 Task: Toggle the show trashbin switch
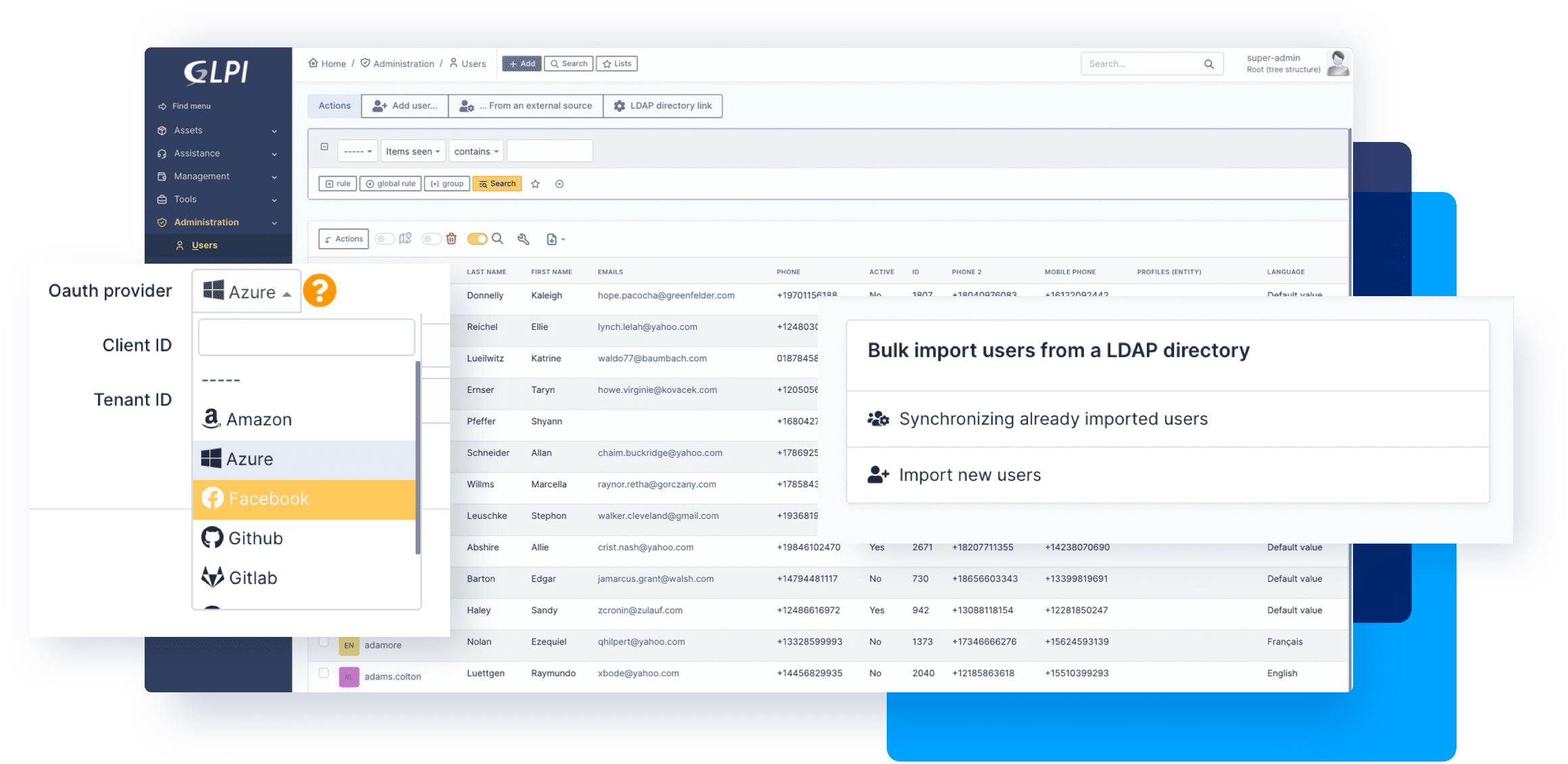[x=431, y=239]
